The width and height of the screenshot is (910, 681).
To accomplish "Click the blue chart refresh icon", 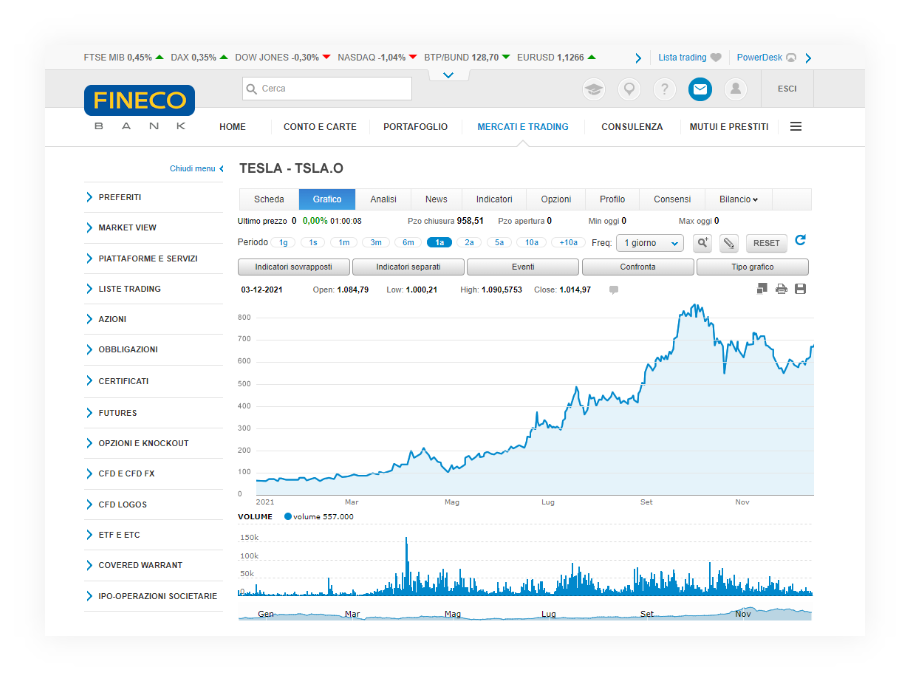I will click(x=800, y=240).
